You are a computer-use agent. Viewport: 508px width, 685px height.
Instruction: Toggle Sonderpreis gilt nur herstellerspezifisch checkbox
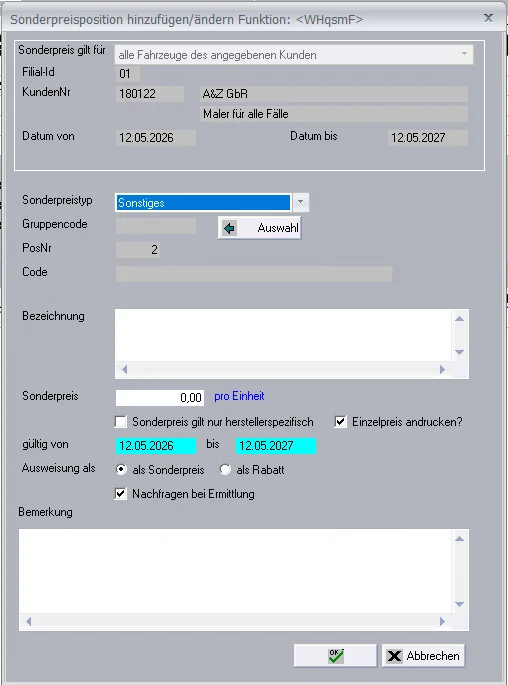point(121,422)
